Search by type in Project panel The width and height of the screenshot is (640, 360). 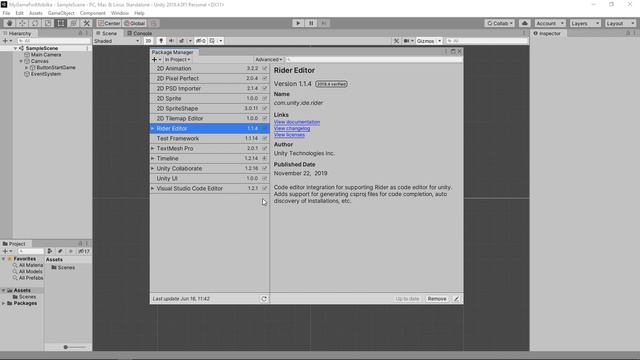coord(50,251)
